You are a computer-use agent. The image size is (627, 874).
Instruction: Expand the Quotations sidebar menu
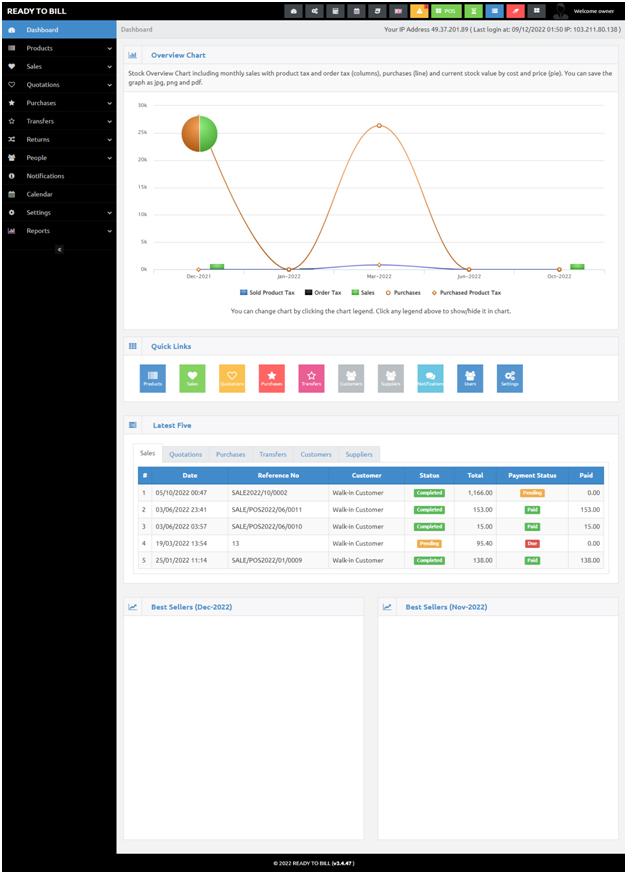click(x=59, y=85)
